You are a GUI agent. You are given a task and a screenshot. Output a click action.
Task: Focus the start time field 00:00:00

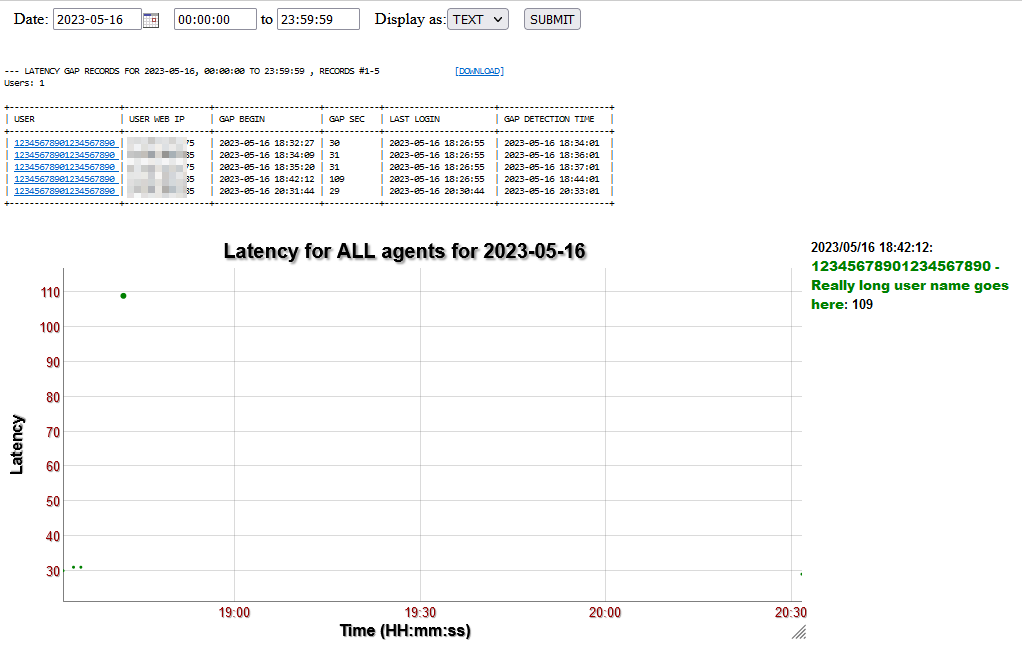pos(215,20)
